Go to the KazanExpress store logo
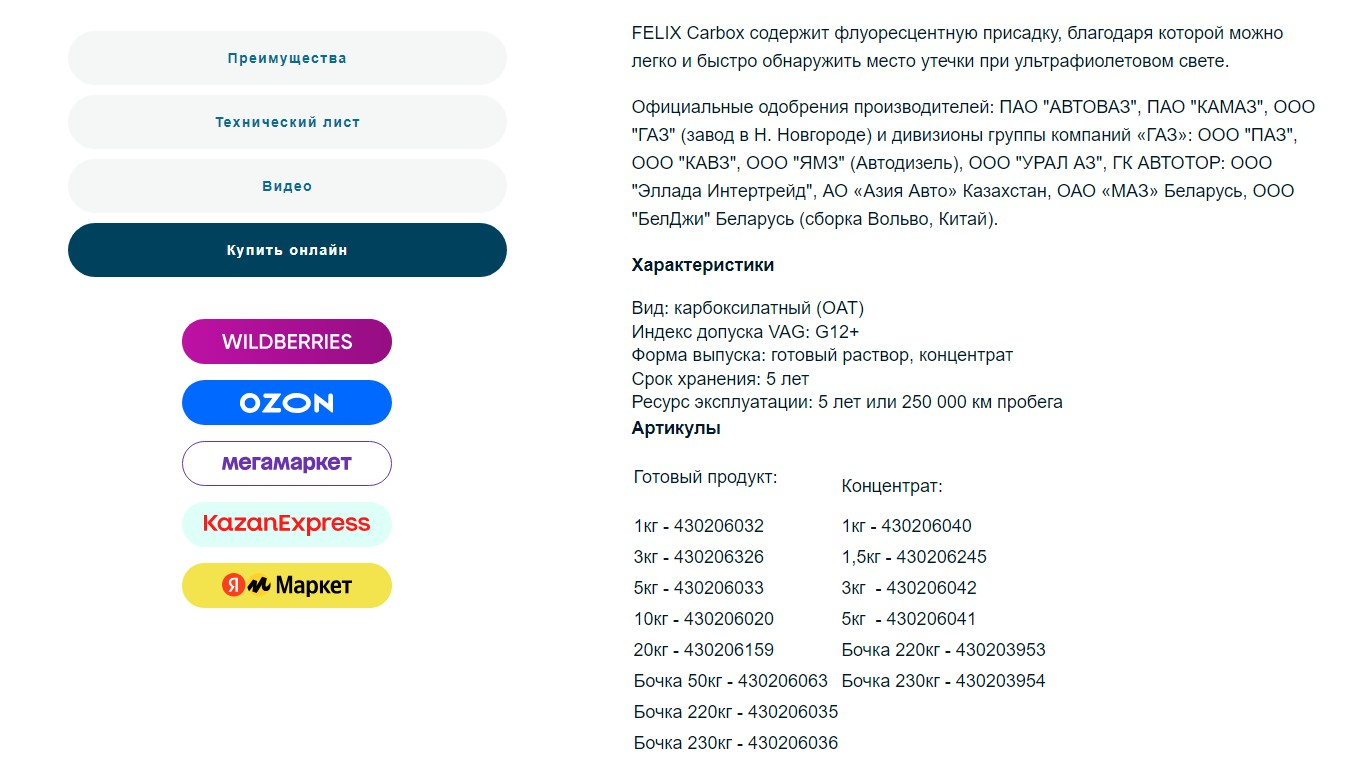 point(287,524)
